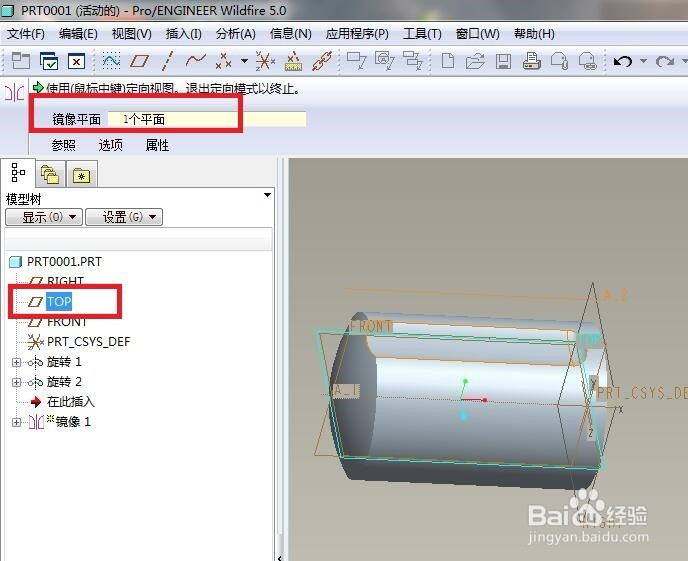Open the Datum Point flyout arrow
Screen dimensions: 688x561
(244, 61)
